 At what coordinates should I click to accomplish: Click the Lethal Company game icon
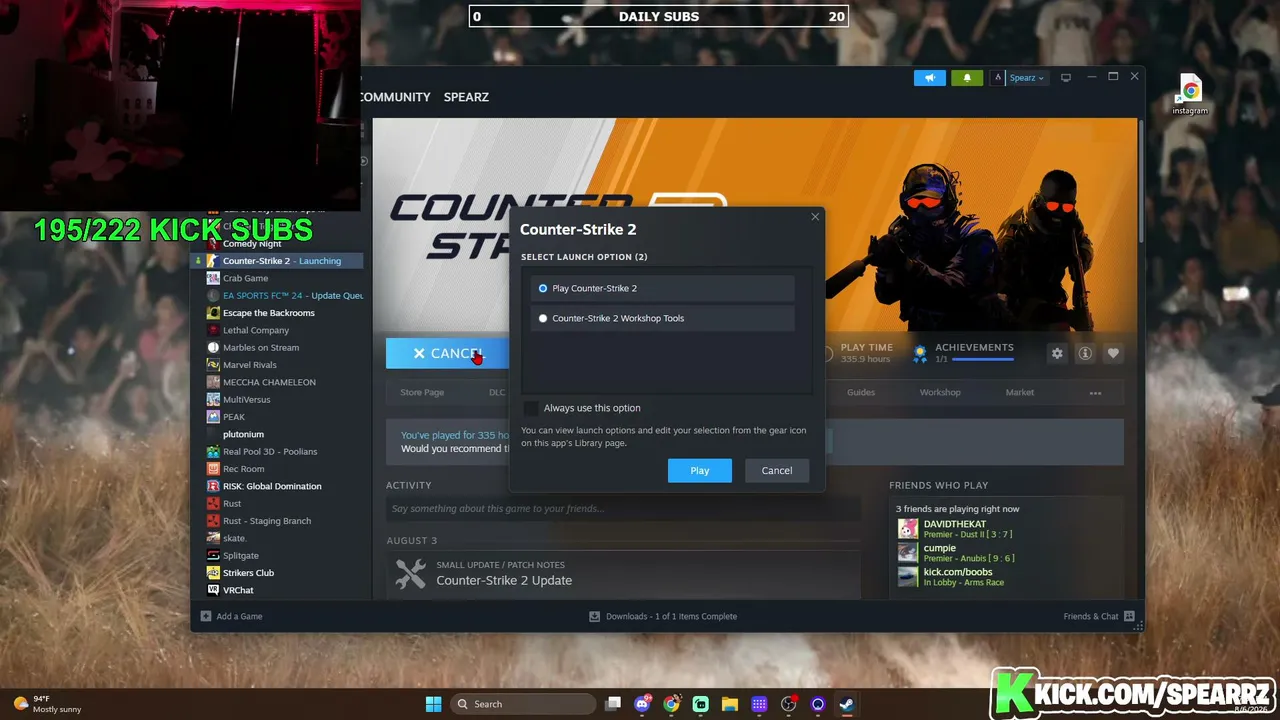(x=213, y=330)
